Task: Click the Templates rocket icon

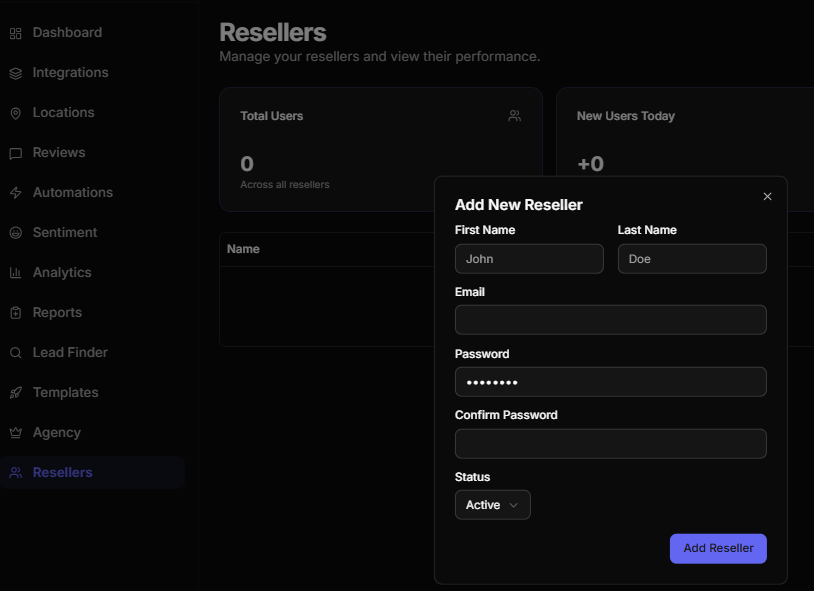Action: click(x=15, y=393)
